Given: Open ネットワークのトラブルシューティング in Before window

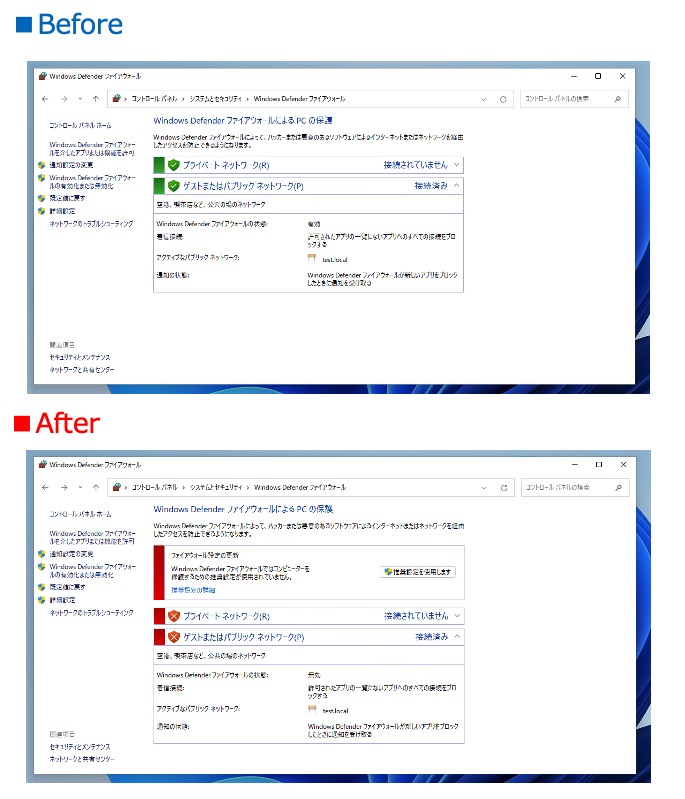Looking at the screenshot, I should [x=91, y=224].
